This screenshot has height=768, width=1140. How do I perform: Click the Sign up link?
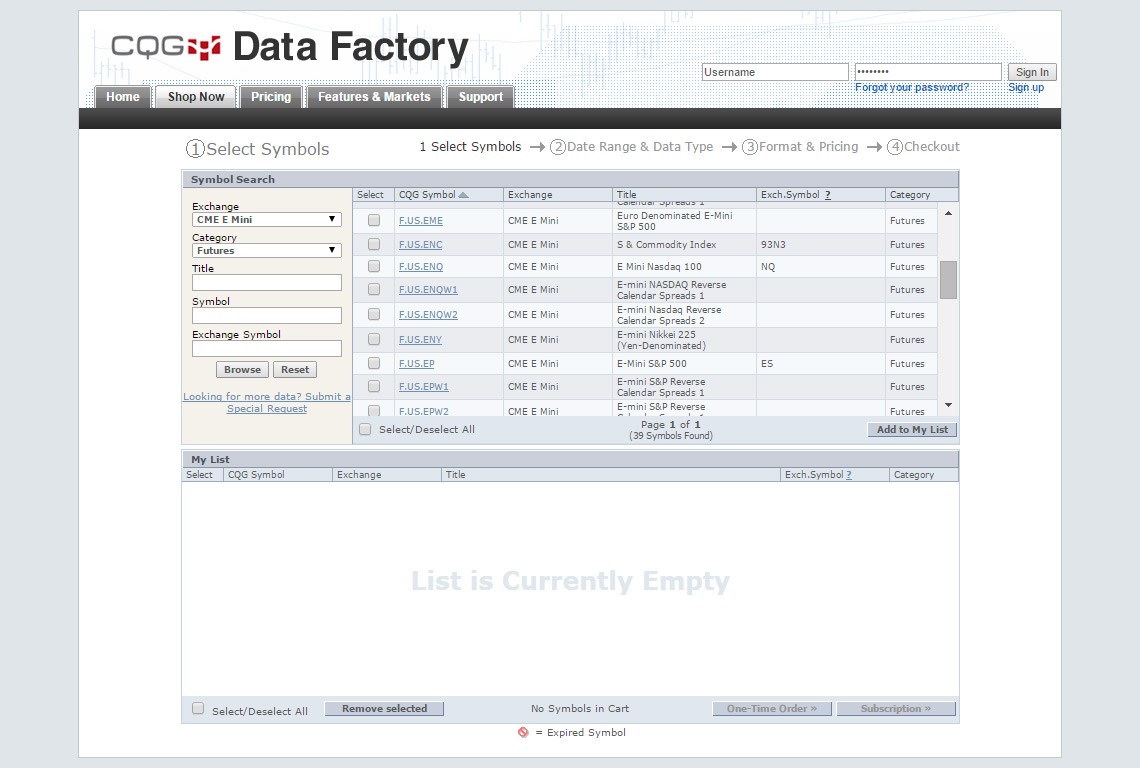tap(1026, 87)
